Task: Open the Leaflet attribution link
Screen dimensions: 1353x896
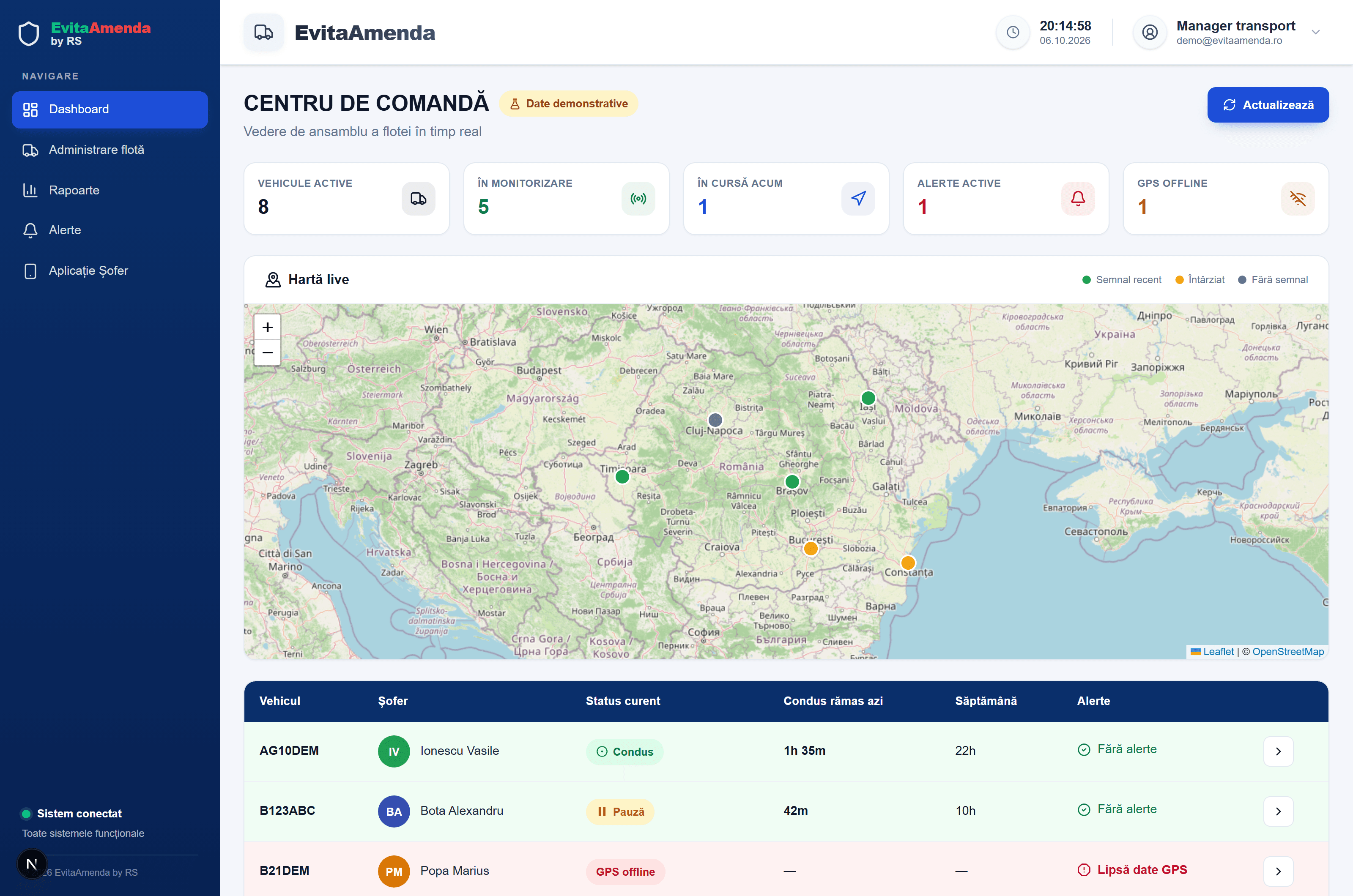Action: coord(1212,651)
